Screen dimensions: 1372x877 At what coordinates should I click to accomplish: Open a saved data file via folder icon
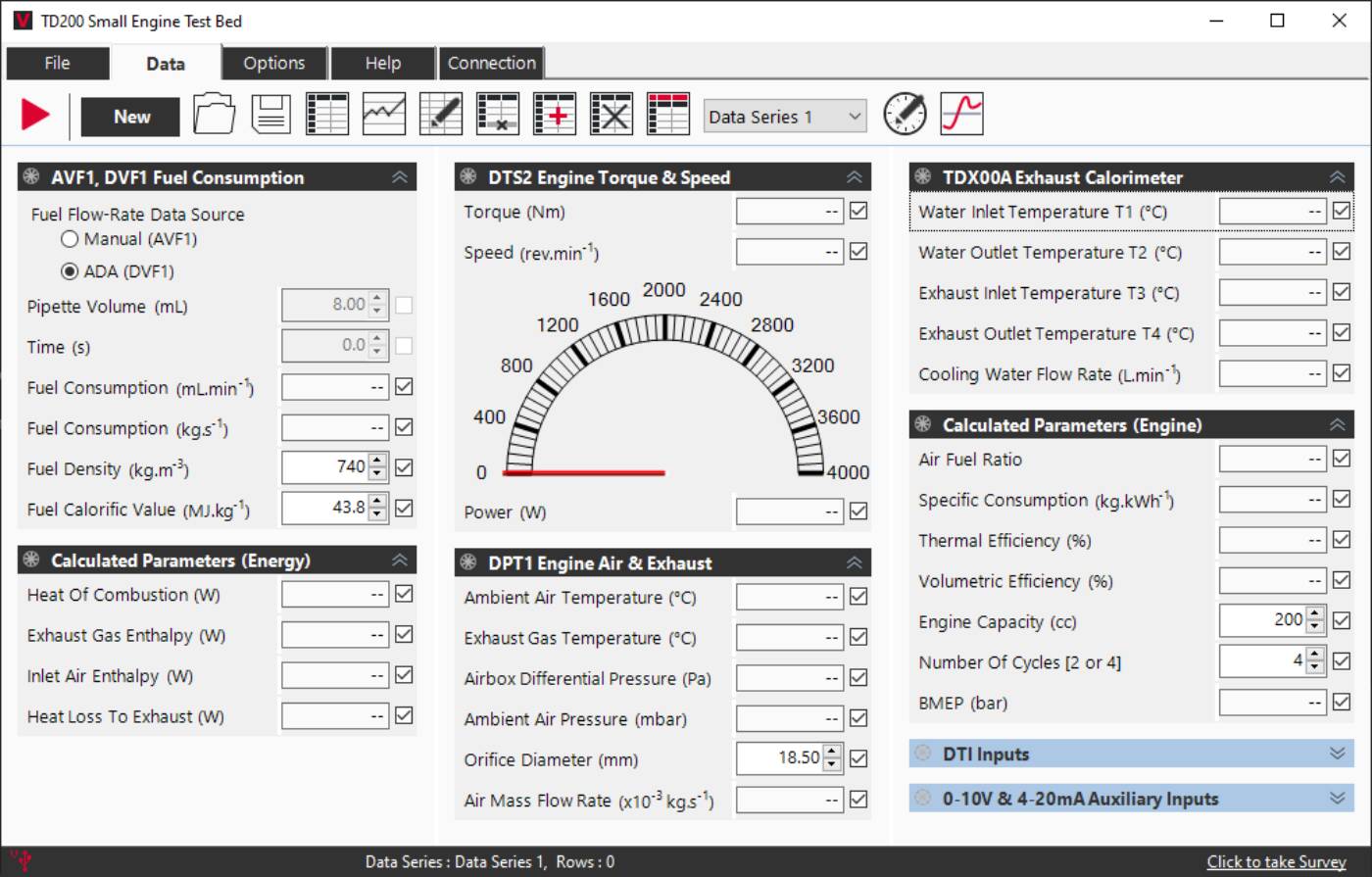click(214, 114)
